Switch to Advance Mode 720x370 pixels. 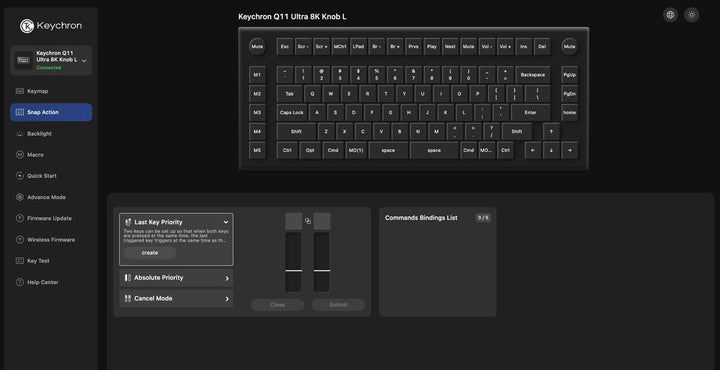(51, 197)
